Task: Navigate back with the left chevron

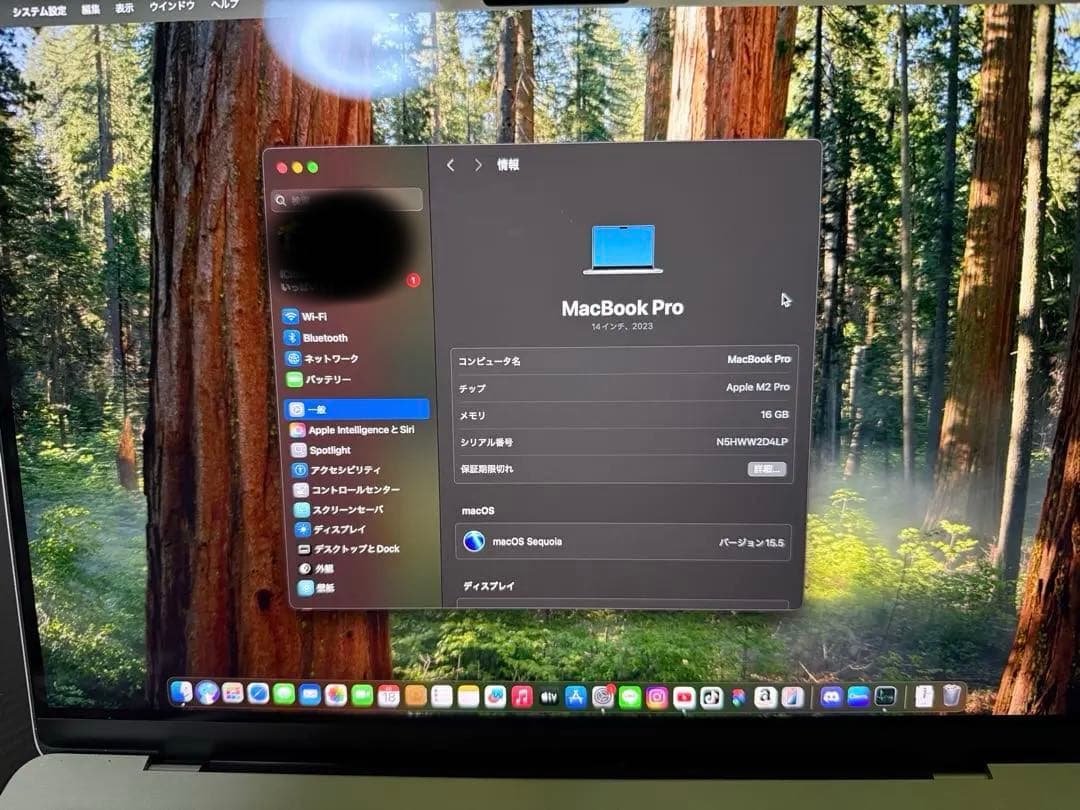Action: (450, 164)
